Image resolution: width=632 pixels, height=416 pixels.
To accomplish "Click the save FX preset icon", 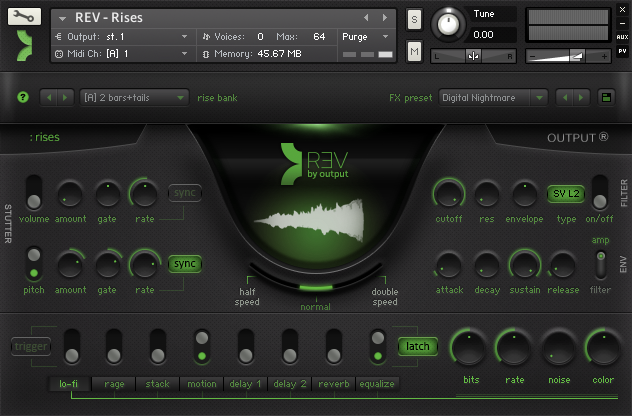I will pyautogui.click(x=606, y=97).
